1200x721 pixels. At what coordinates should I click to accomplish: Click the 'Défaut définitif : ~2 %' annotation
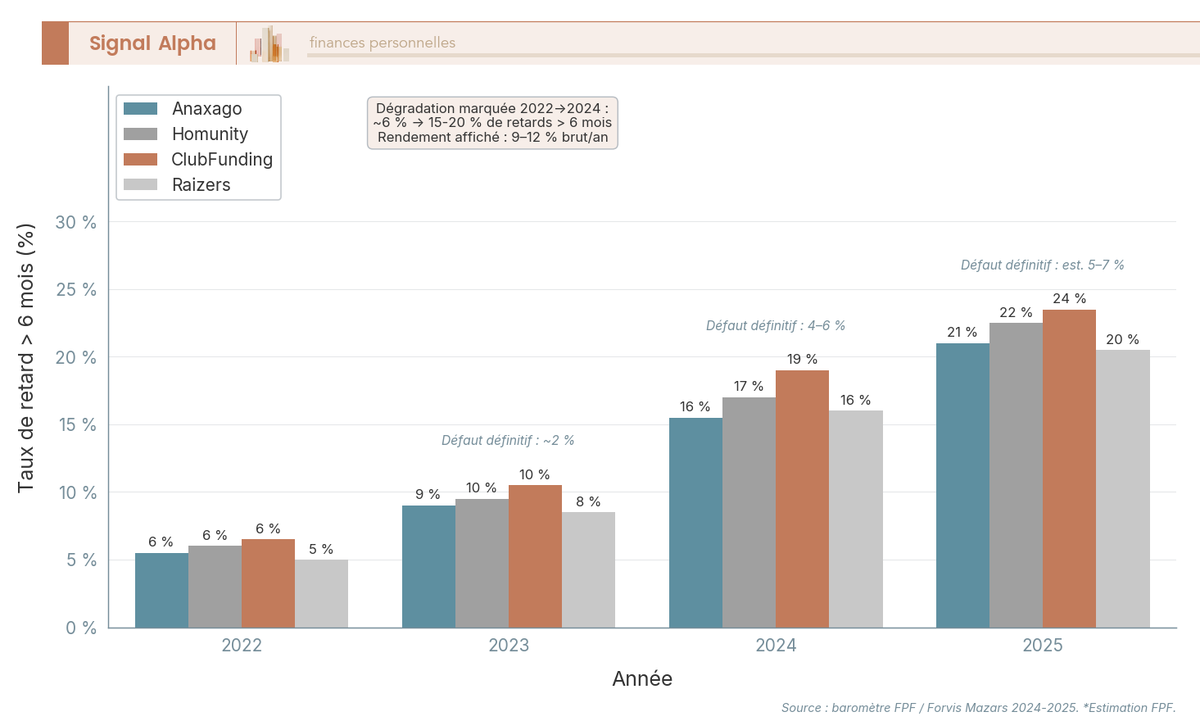coord(508,440)
